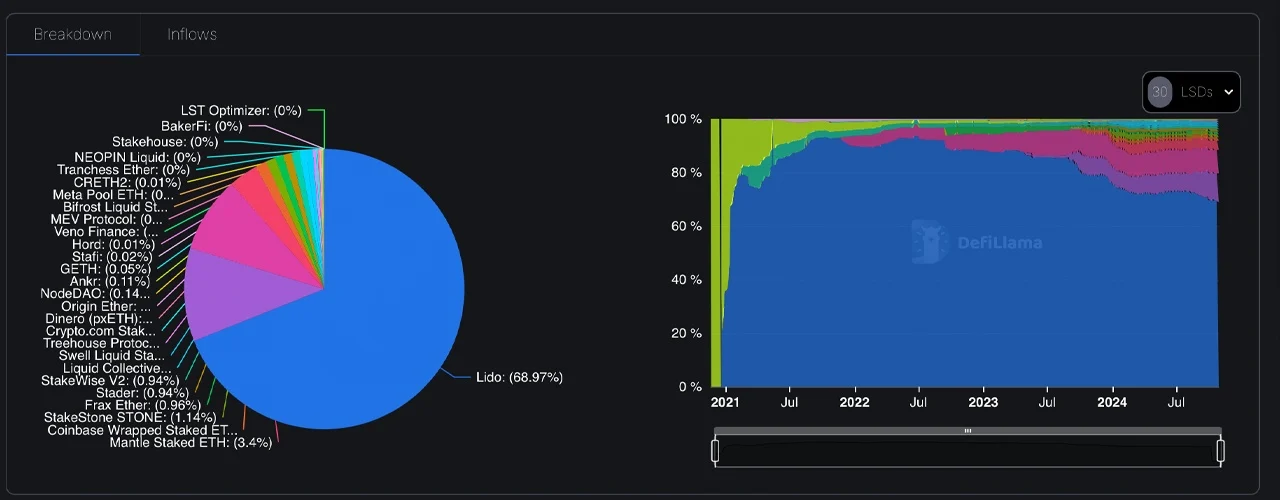Image resolution: width=1280 pixels, height=500 pixels.
Task: Click the 60 % y-axis label
Action: click(686, 226)
